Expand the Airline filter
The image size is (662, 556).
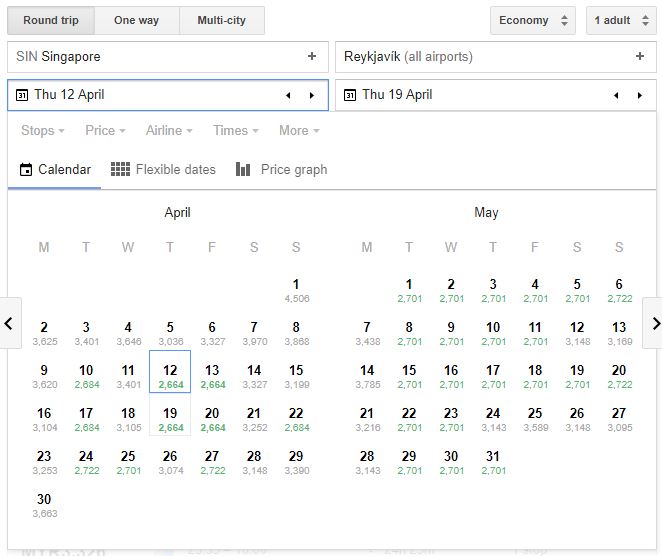point(169,131)
